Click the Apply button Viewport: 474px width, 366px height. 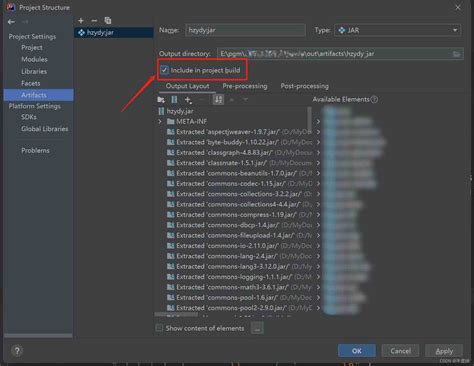[444, 351]
